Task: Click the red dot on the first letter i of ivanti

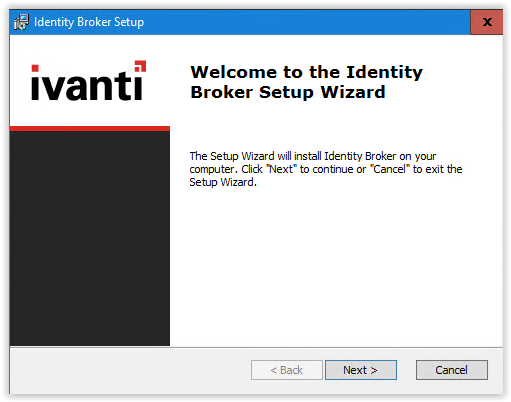Action: pyautogui.click(x=35, y=68)
